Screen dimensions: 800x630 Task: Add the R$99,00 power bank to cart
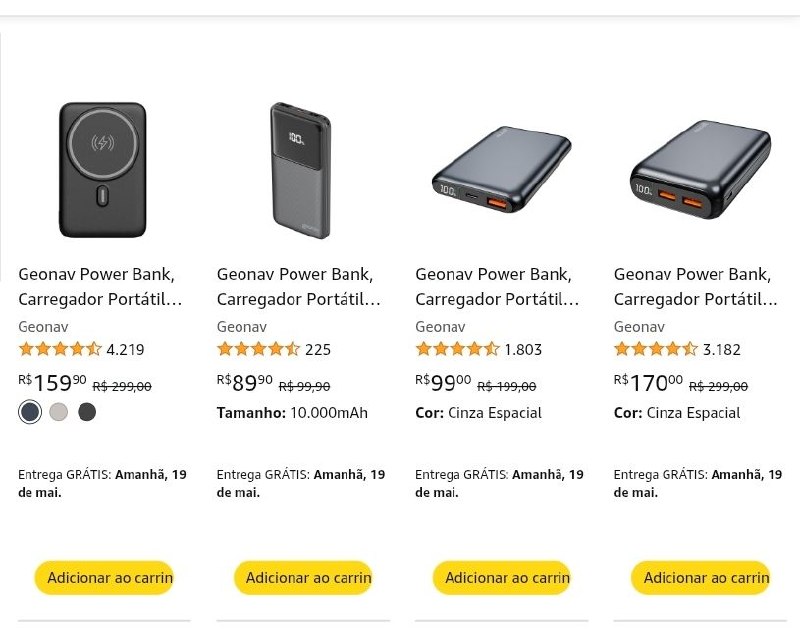502,577
